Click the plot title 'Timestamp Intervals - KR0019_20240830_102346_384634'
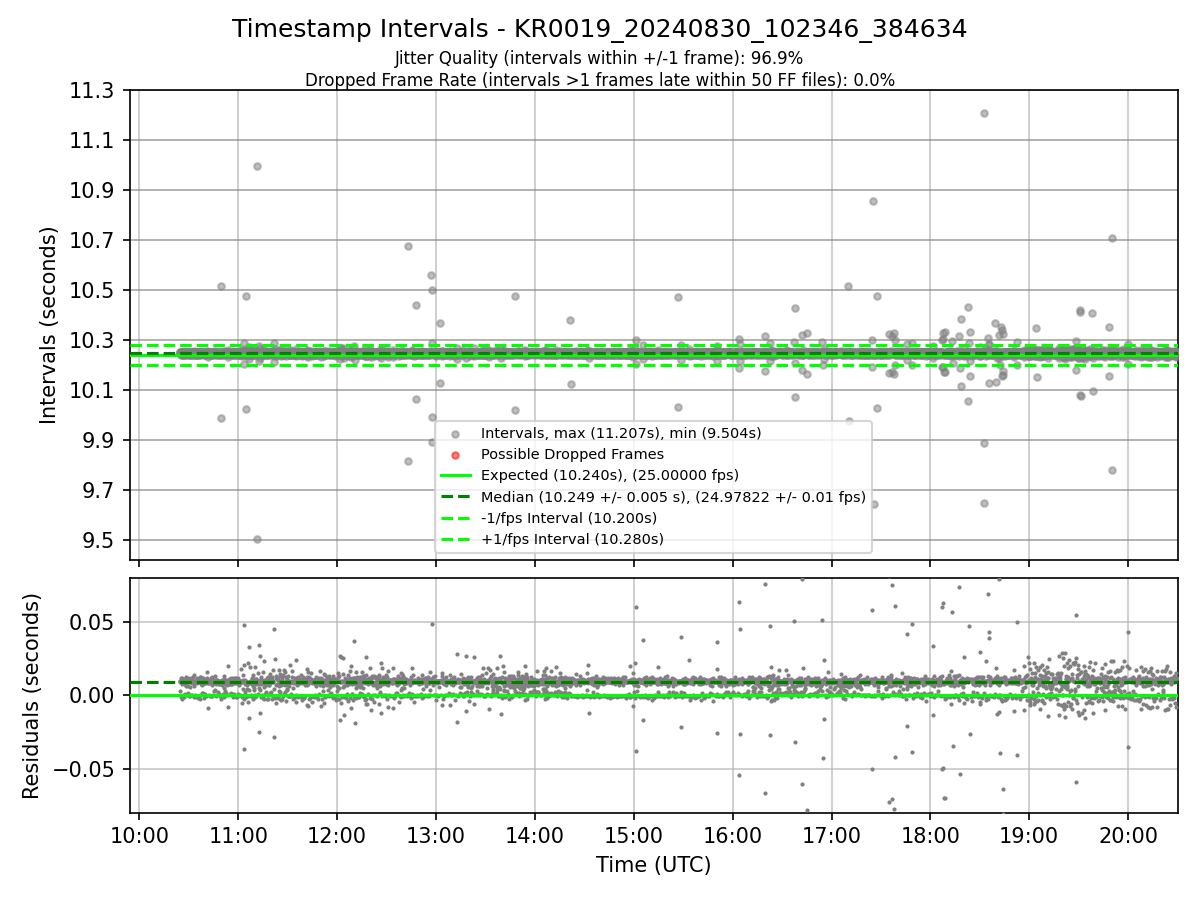This screenshot has width=1200, height=900. [x=599, y=29]
